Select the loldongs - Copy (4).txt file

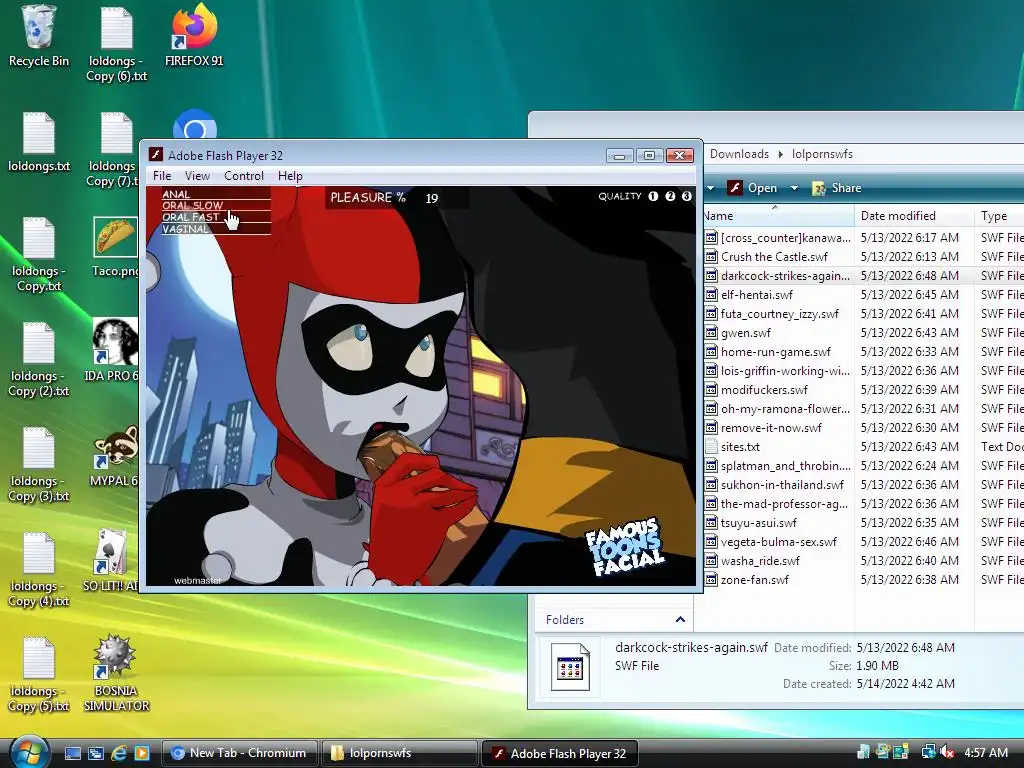tap(39, 569)
